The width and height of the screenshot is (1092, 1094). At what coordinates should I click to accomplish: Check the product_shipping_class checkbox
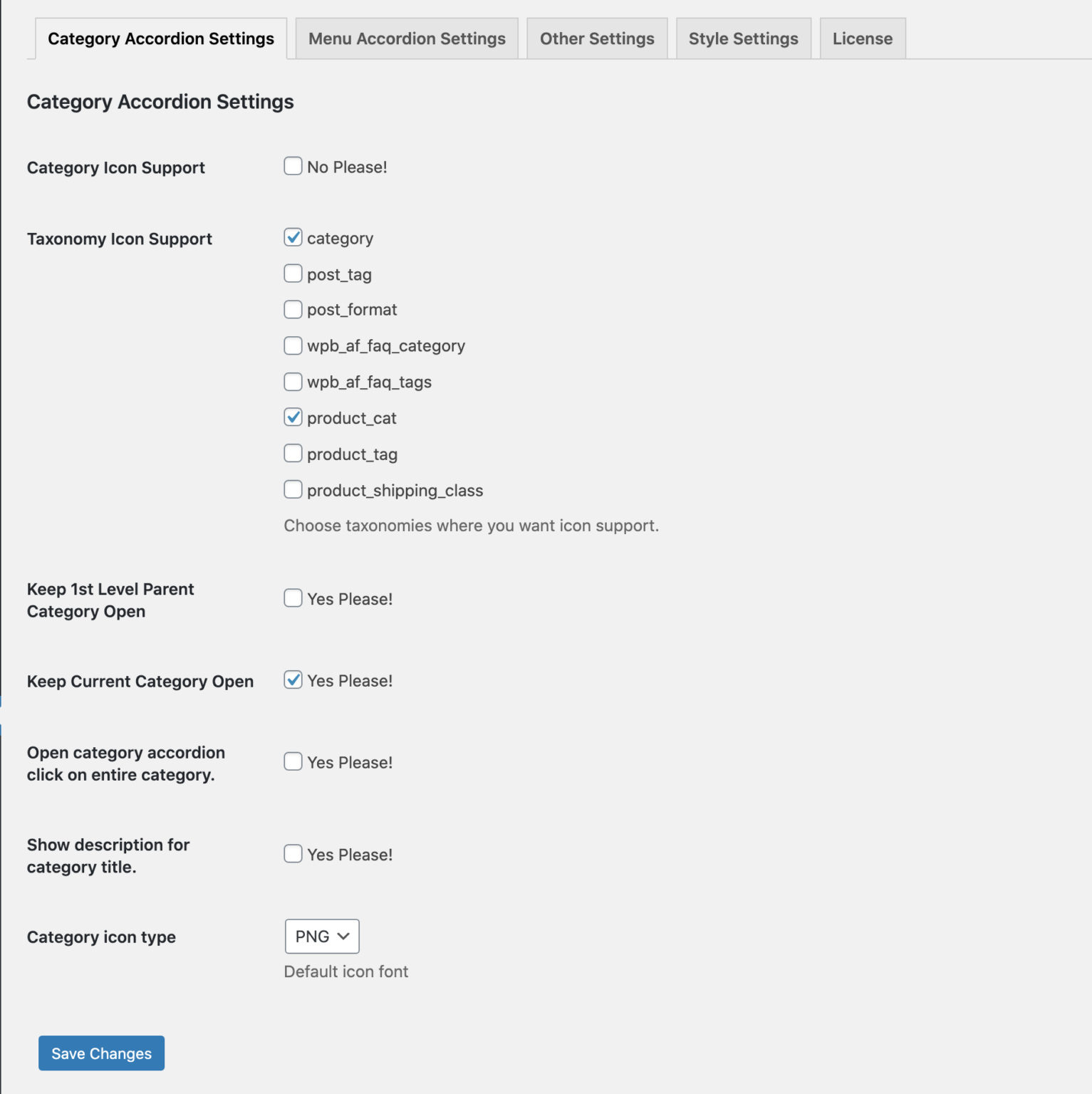pos(293,489)
